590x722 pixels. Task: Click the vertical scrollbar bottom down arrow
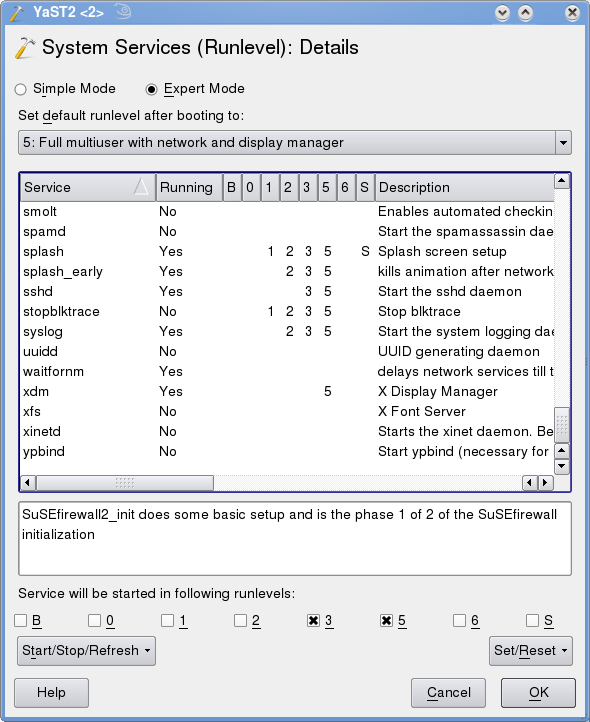[x=562, y=466]
